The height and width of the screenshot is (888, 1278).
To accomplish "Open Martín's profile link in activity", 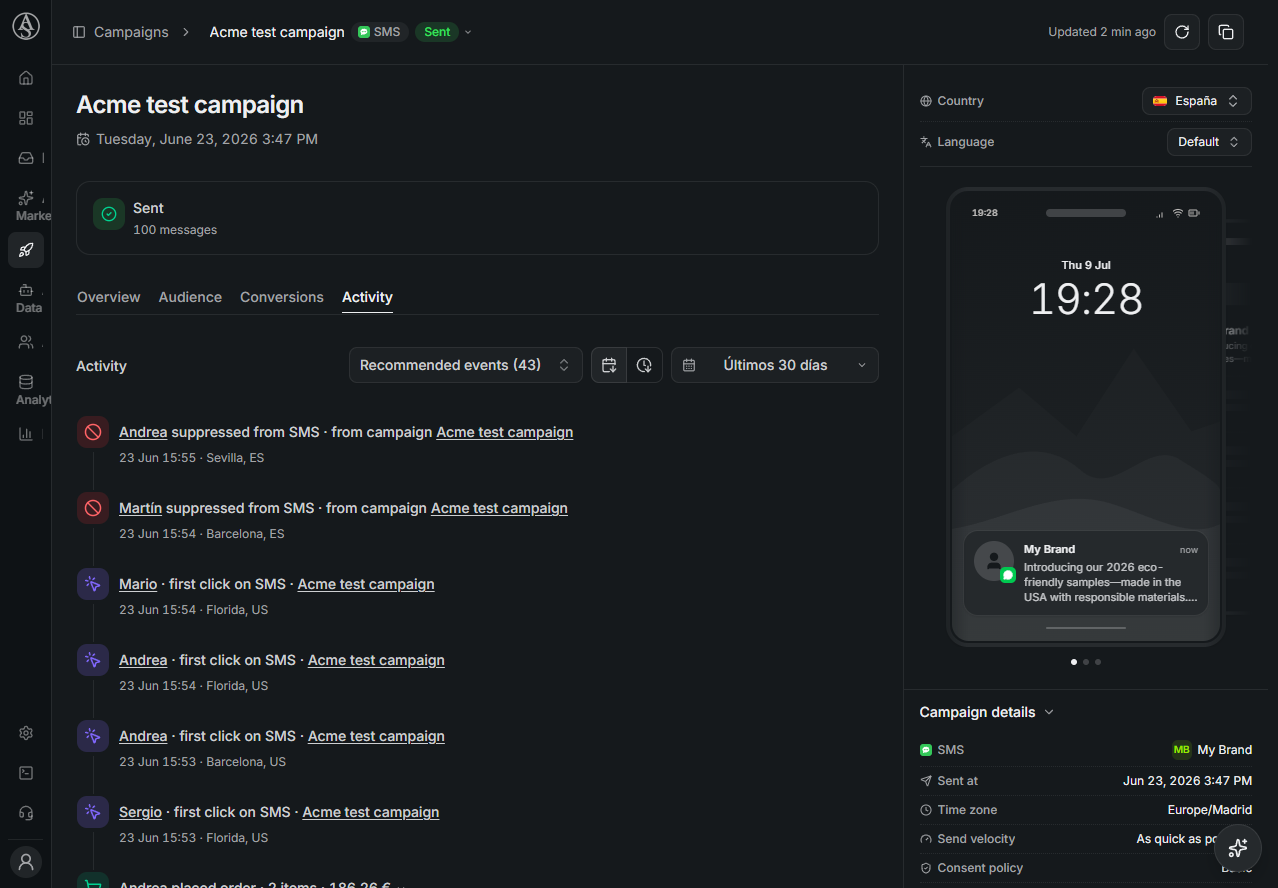I will point(140,508).
